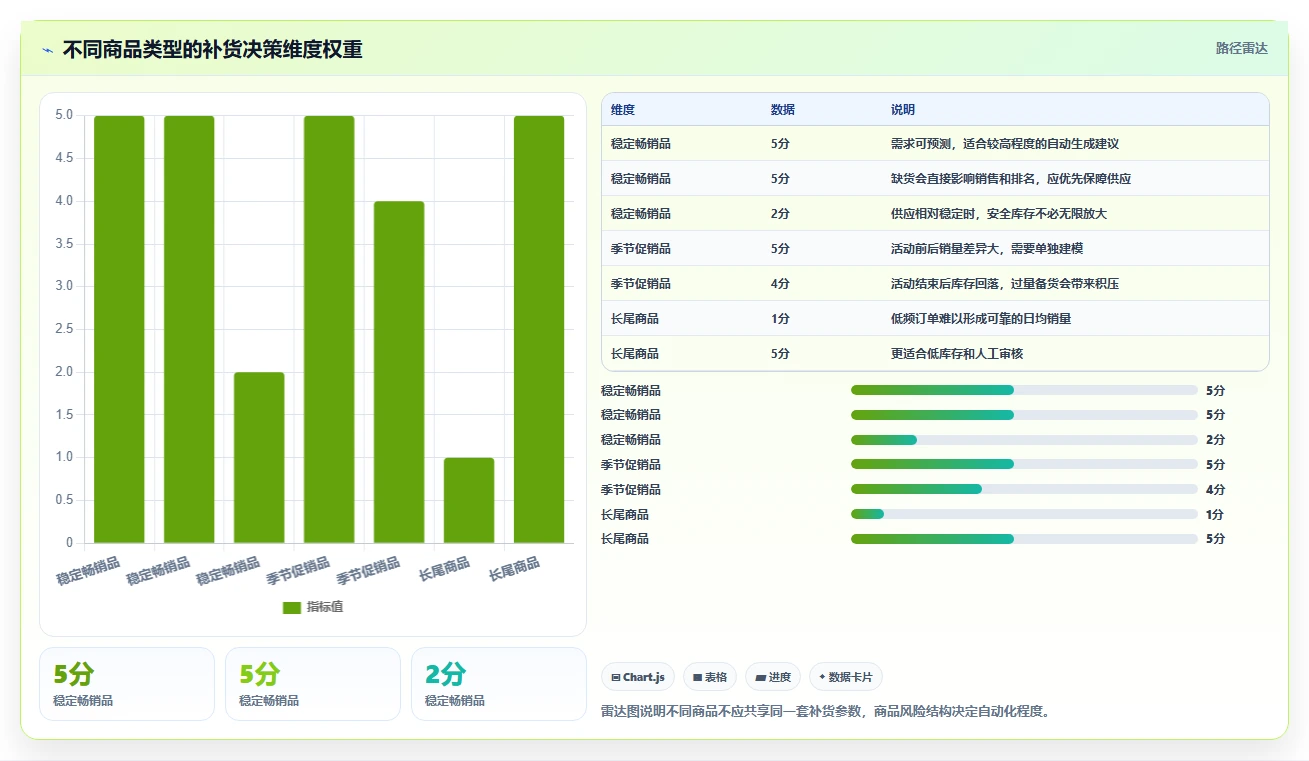
Task: Click the 季节促销品 progress bar showing 5分
Action: [1024, 464]
